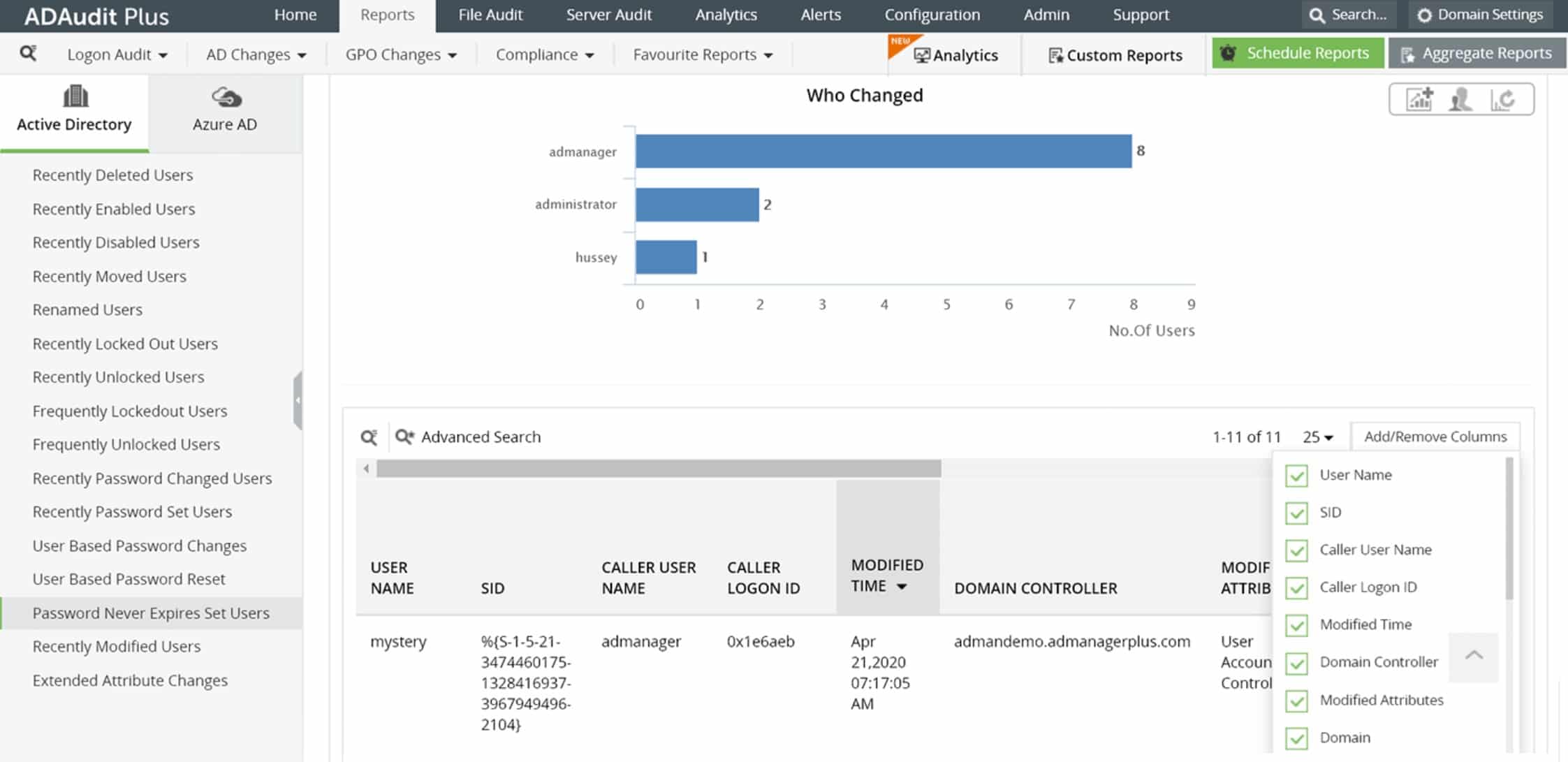Click the column list vertical scrollbar
This screenshot has width=1568, height=762.
tap(1509, 529)
